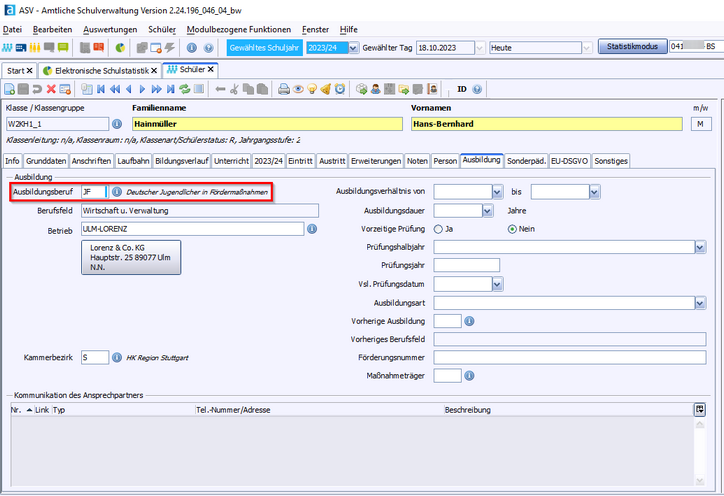Switch to the EU-DSGVO tab
724x496 pixels.
[x=569, y=161]
